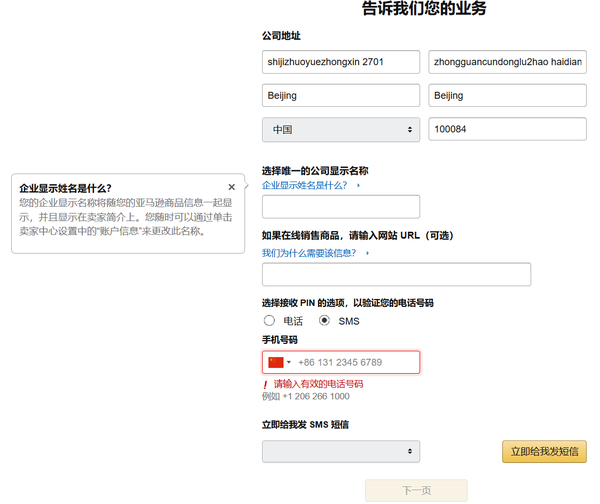This screenshot has height=504, width=600.
Task: Open the 我们为什么需要该信息? link
Action: [309, 253]
